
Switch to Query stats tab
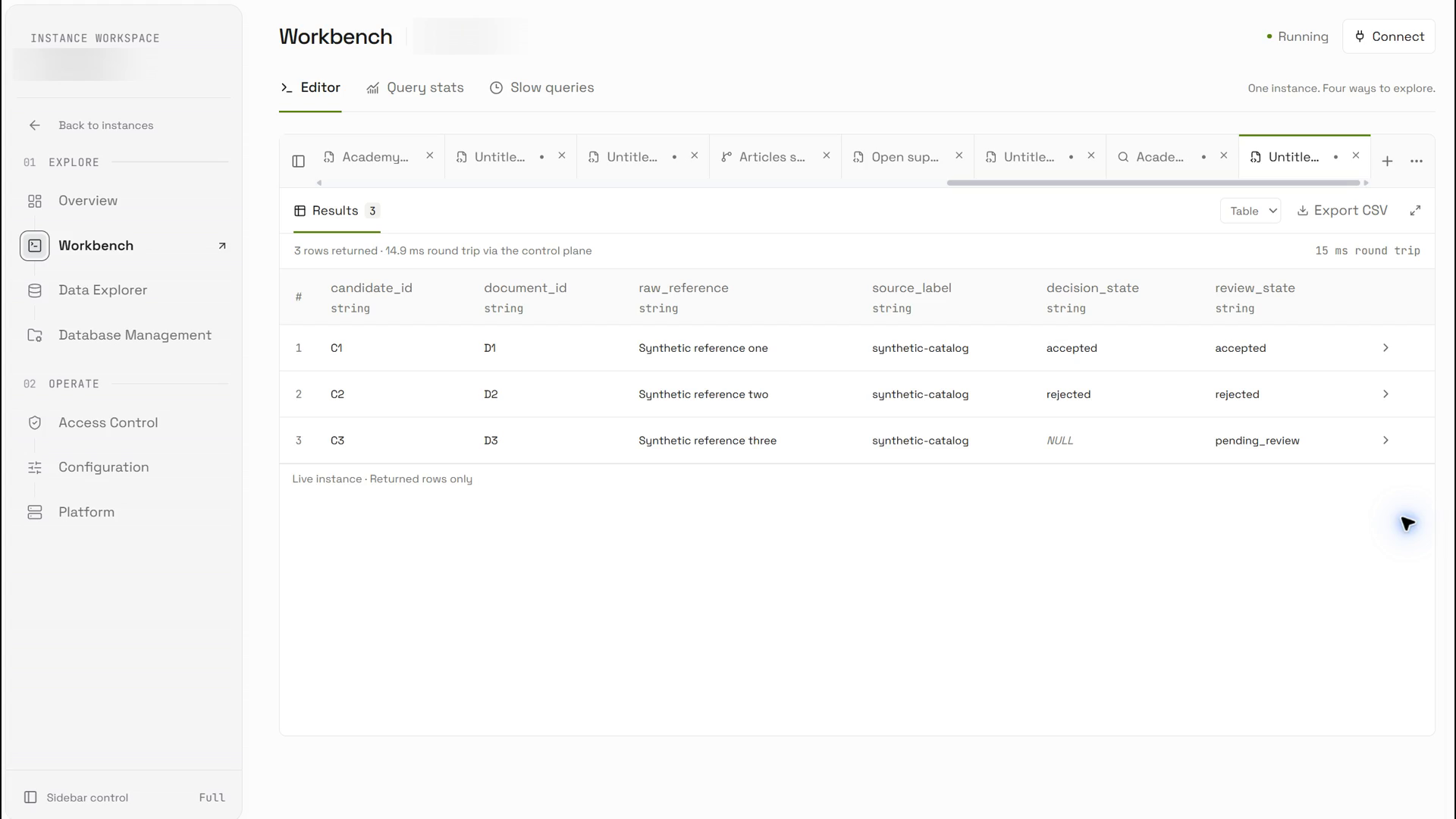(415, 88)
